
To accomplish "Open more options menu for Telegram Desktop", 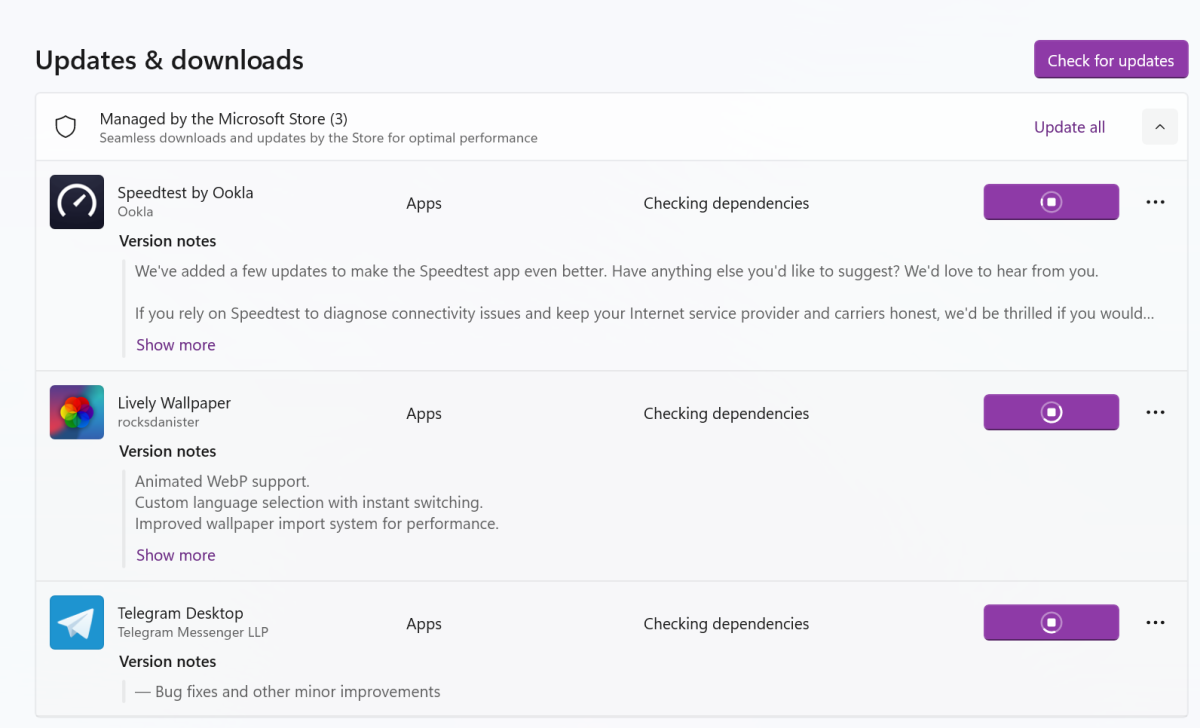I will tap(1155, 622).
